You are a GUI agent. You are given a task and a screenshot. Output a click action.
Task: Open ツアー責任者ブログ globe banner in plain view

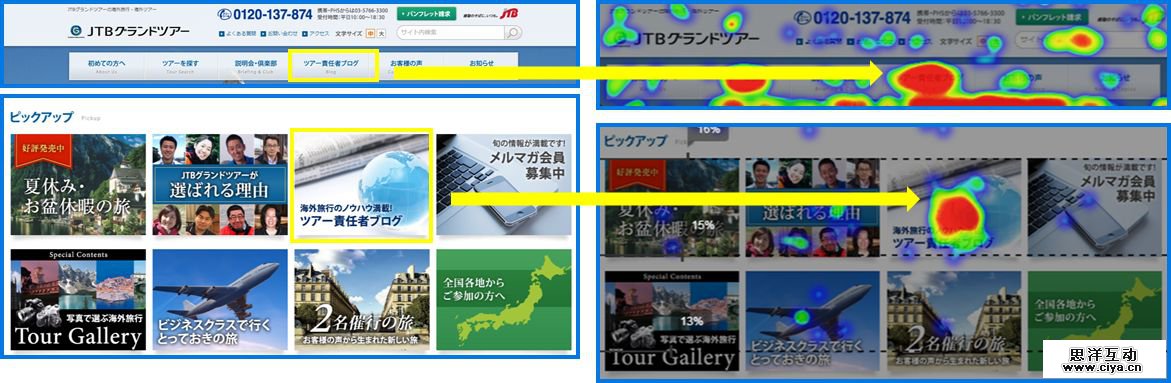pyautogui.click(x=362, y=184)
